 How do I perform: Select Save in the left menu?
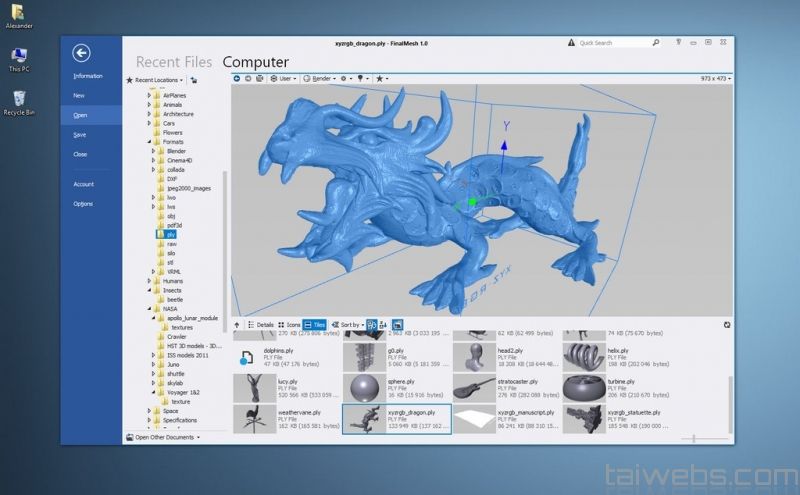point(80,134)
